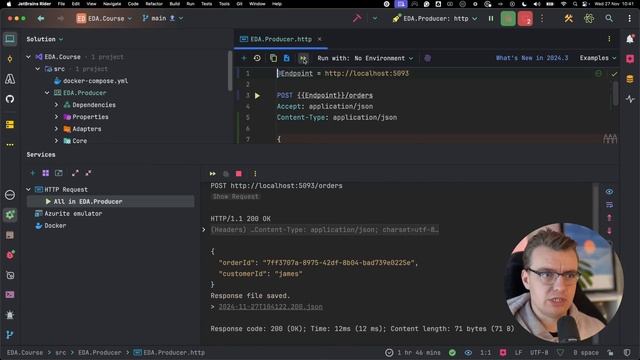
Task: Open the Services tool window icon
Action: pos(10,215)
